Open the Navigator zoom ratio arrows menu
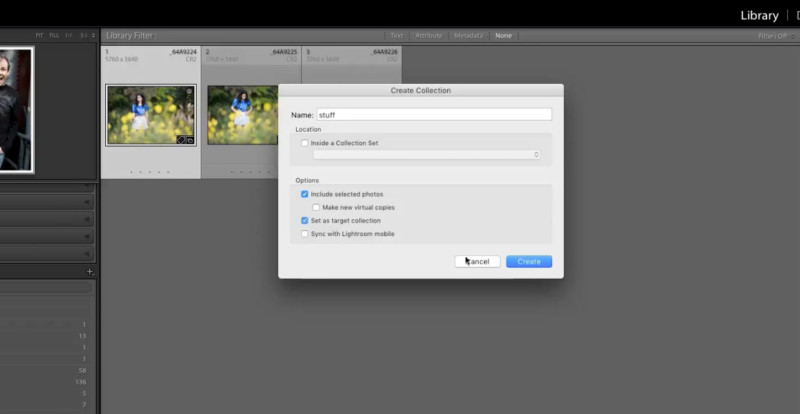 click(x=93, y=36)
